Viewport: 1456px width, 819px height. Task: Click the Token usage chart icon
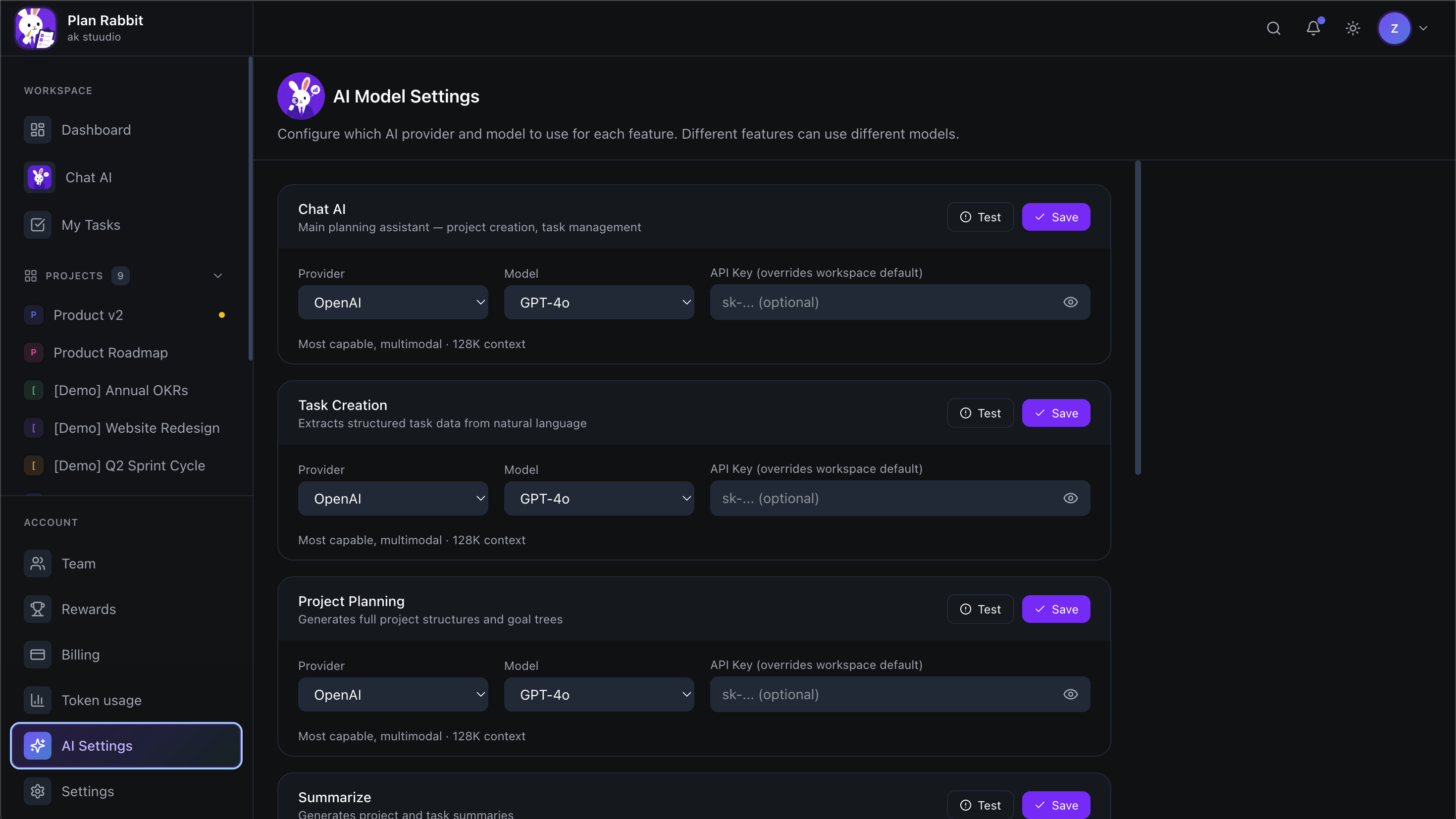click(x=38, y=700)
